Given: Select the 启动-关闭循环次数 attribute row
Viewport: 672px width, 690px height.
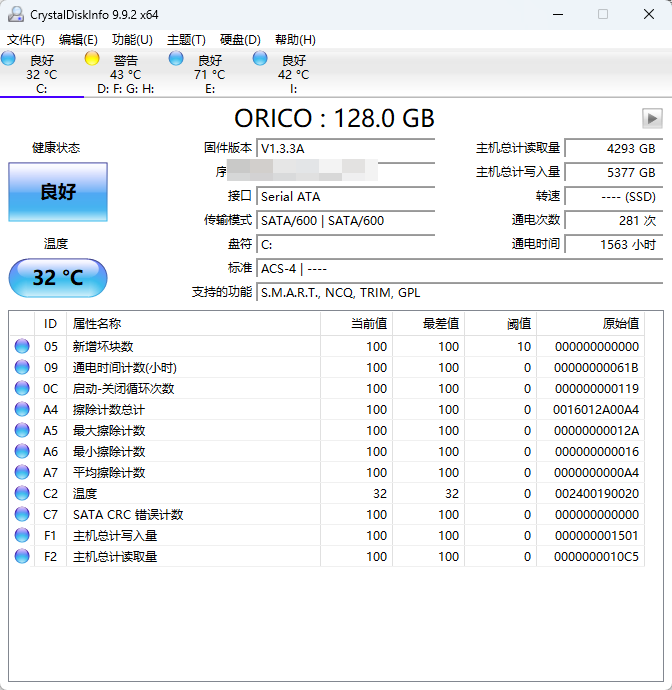Looking at the screenshot, I should point(327,389).
